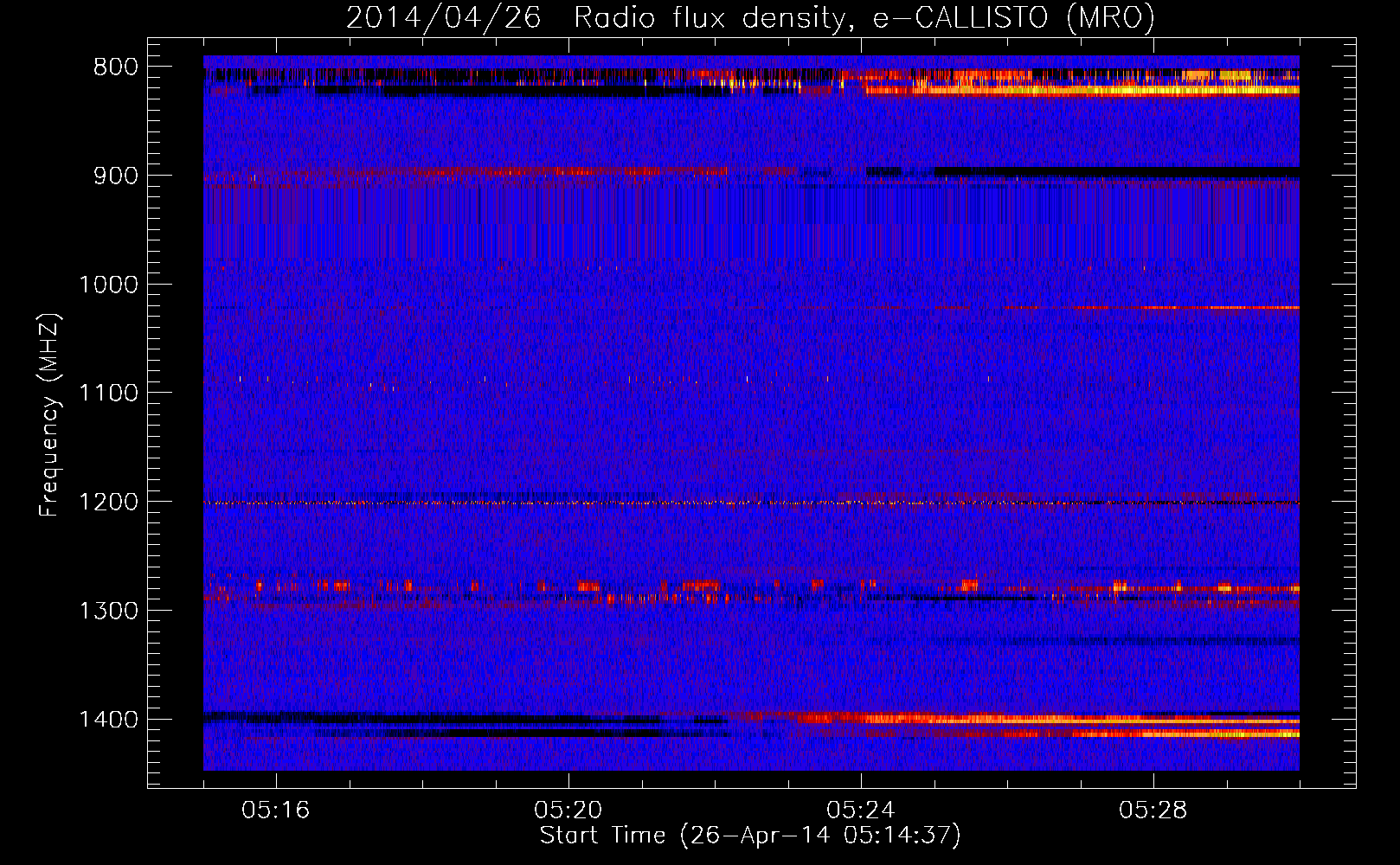Select the 'e-CALLISTO (MRO)' title text
This screenshot has height=865, width=1400.
pos(1013,17)
